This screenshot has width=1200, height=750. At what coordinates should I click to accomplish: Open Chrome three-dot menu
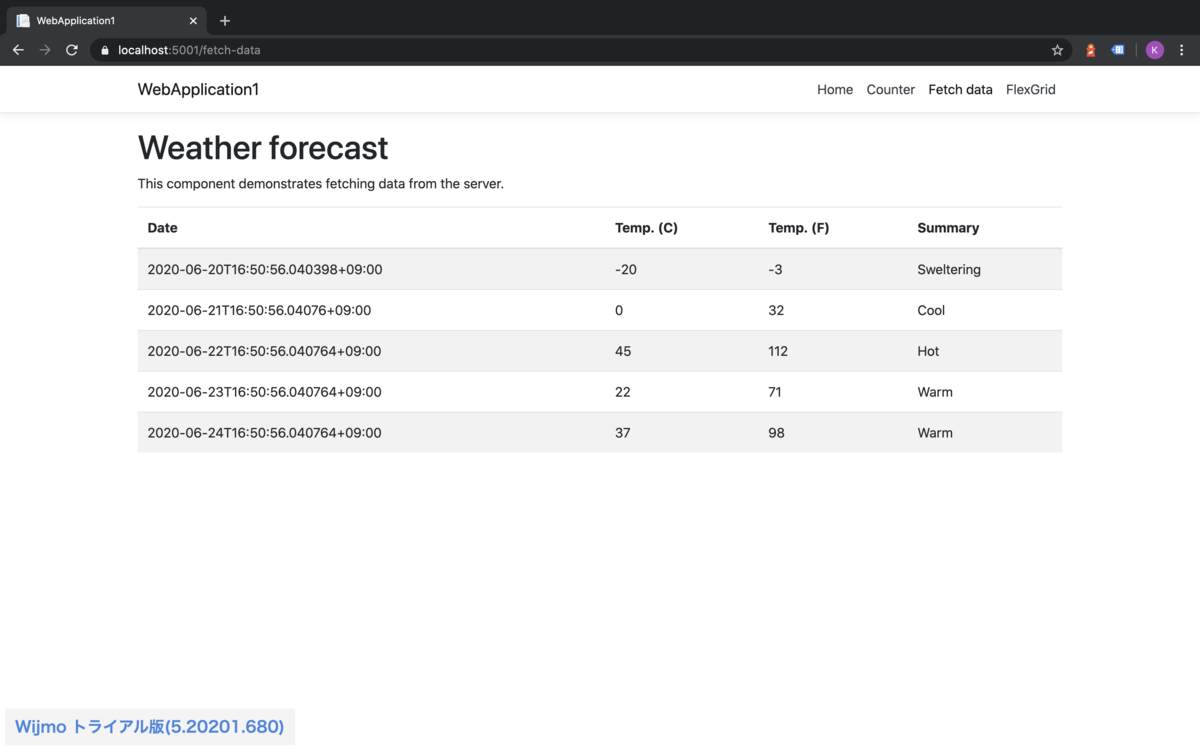point(1182,50)
